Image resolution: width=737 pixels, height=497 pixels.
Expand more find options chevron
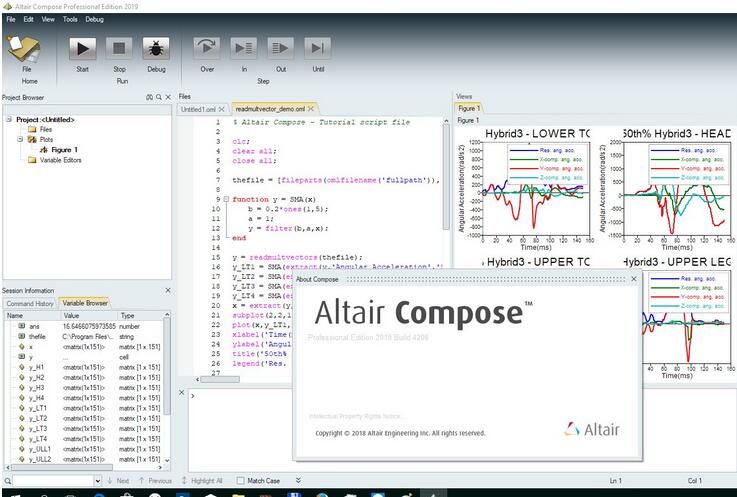pos(298,481)
